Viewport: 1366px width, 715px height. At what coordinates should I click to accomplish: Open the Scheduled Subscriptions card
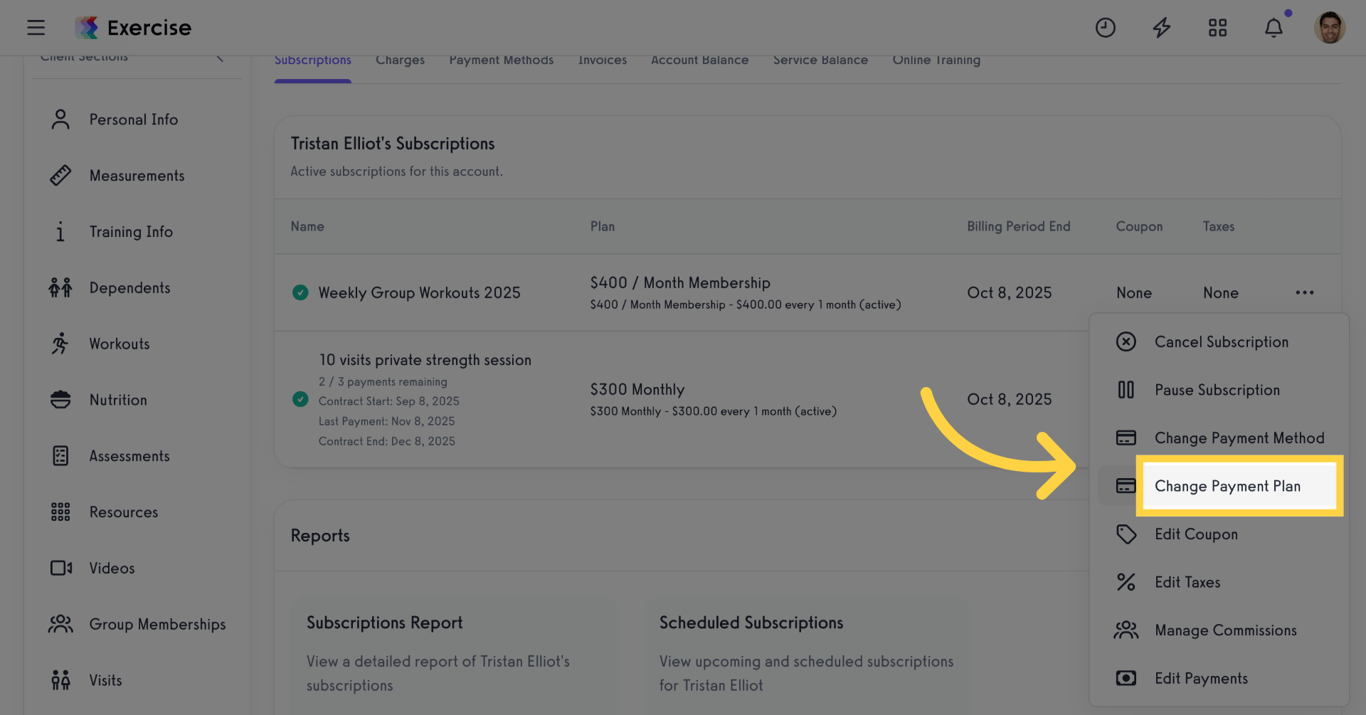click(806, 652)
